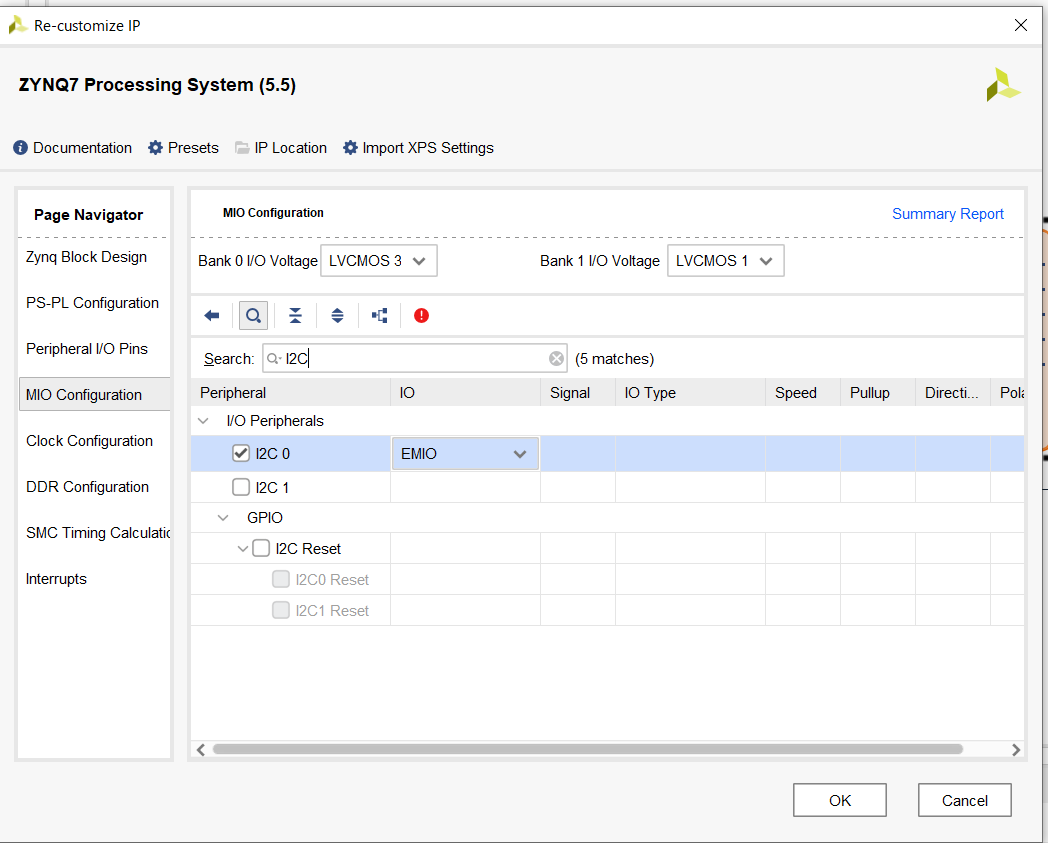
Task: Click the scrollbar left arrow
Action: tap(201, 749)
